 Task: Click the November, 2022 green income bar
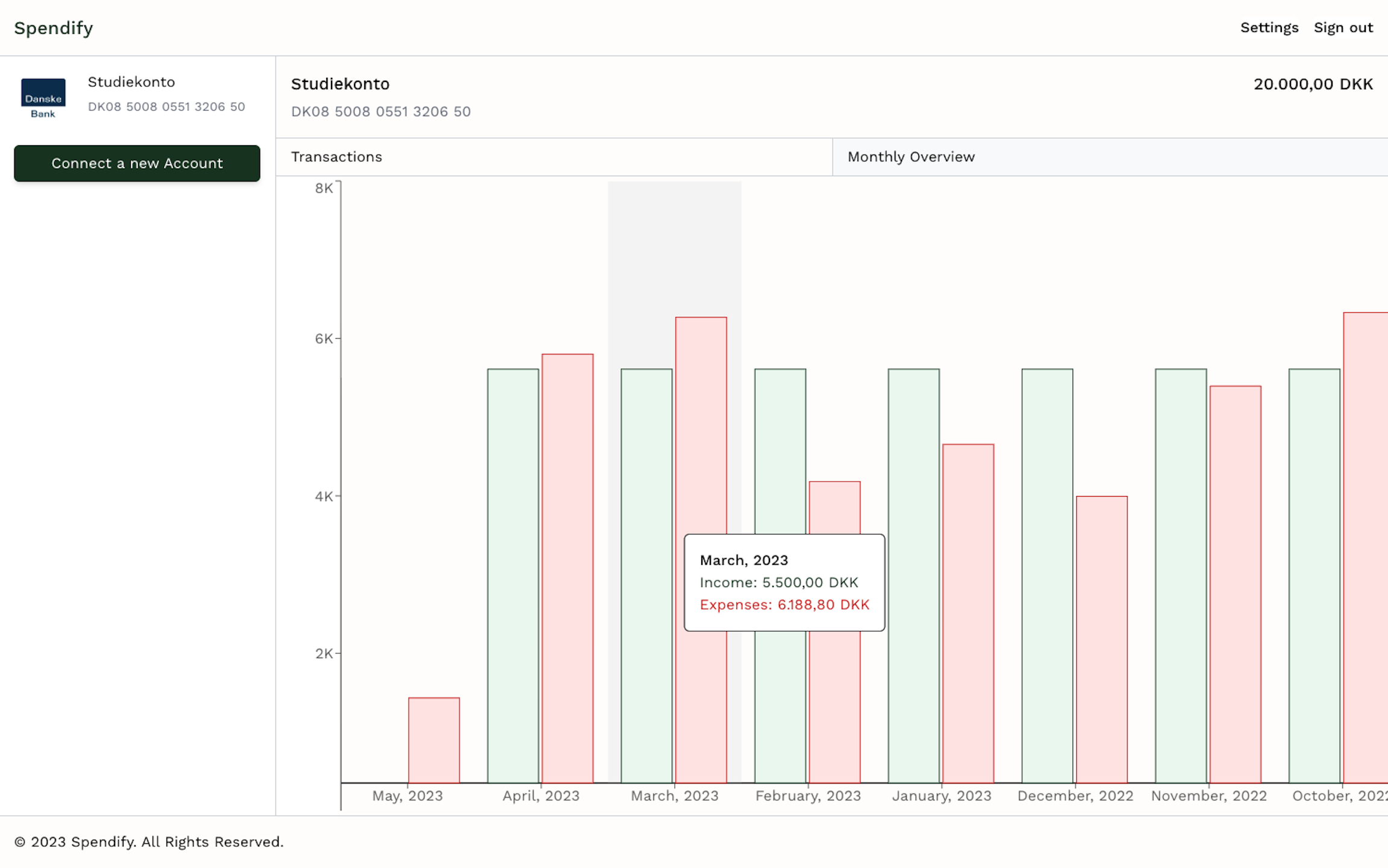pos(1181,576)
